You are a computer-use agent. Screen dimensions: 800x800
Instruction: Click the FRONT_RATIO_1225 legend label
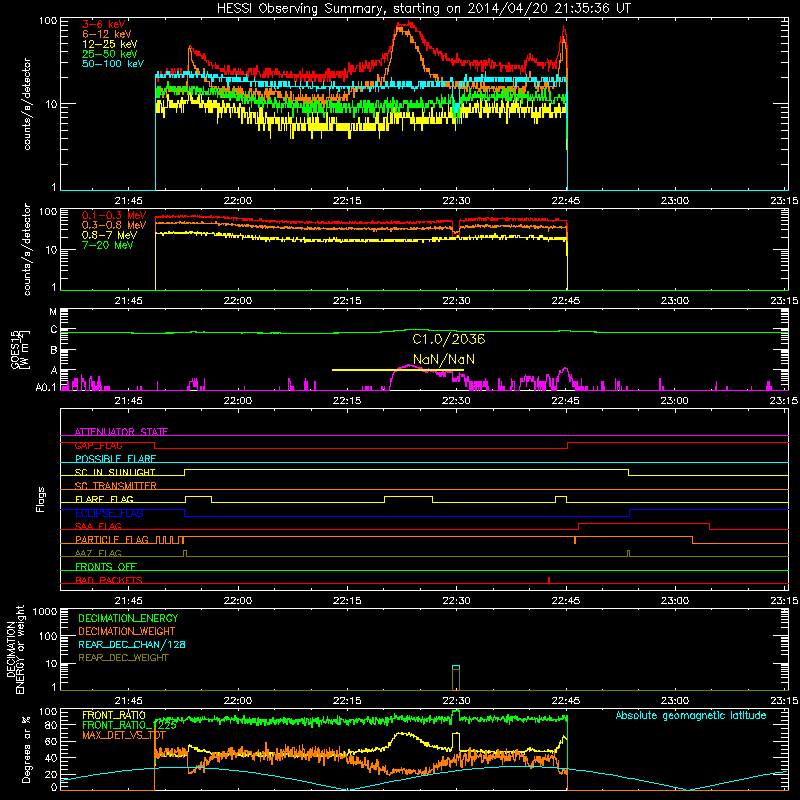(129, 725)
